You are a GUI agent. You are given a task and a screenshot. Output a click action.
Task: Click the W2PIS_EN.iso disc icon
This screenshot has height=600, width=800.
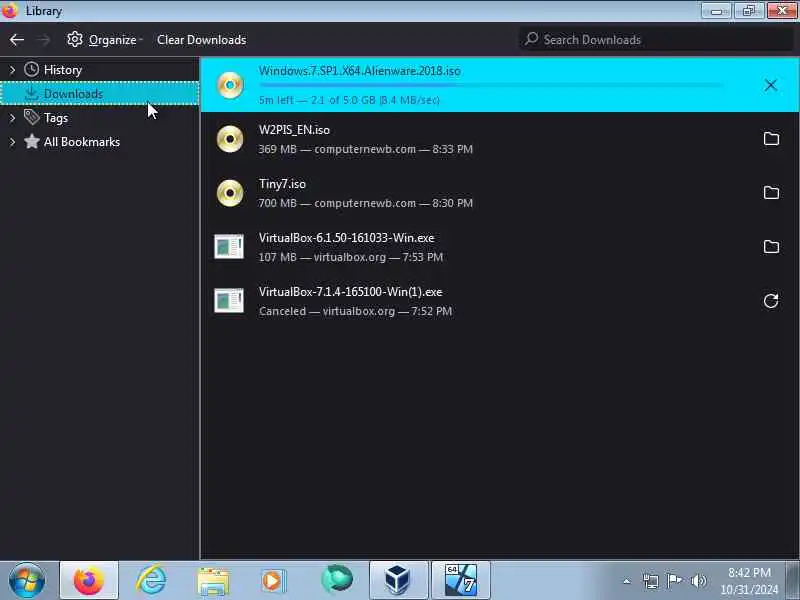pyautogui.click(x=230, y=139)
